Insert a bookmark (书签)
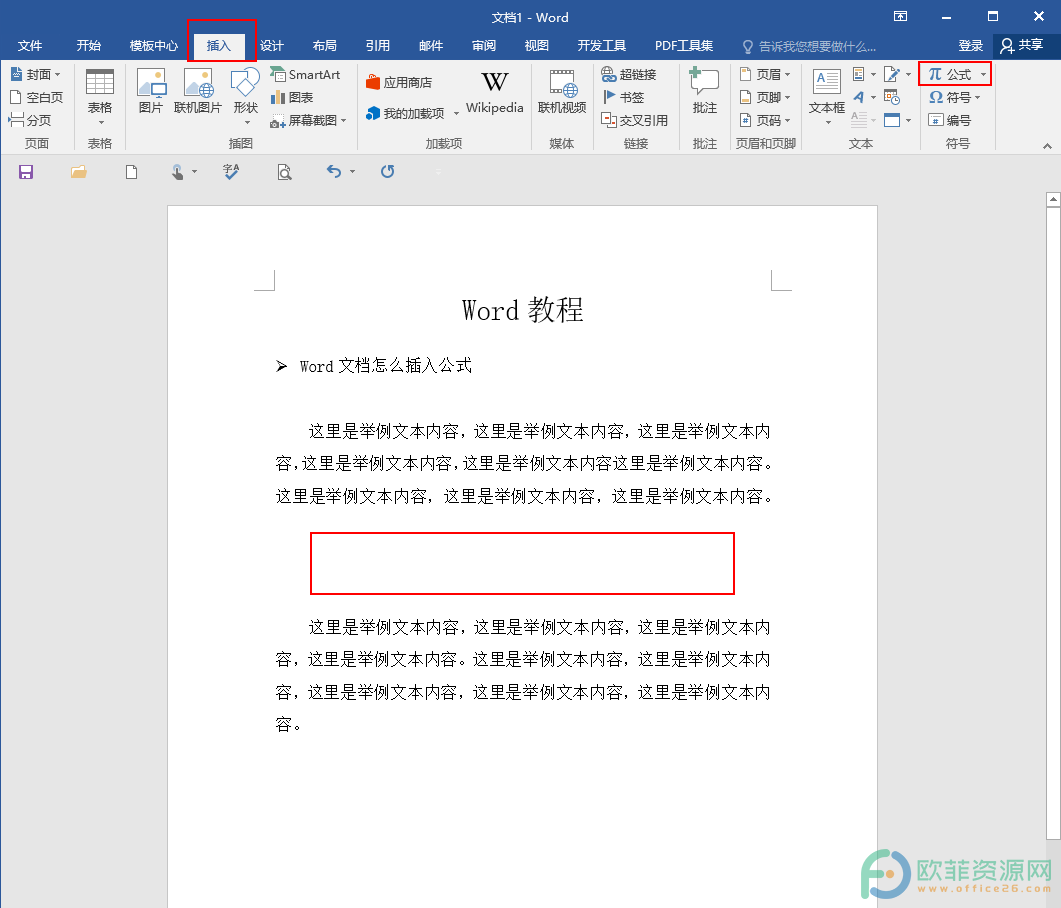 click(x=623, y=97)
